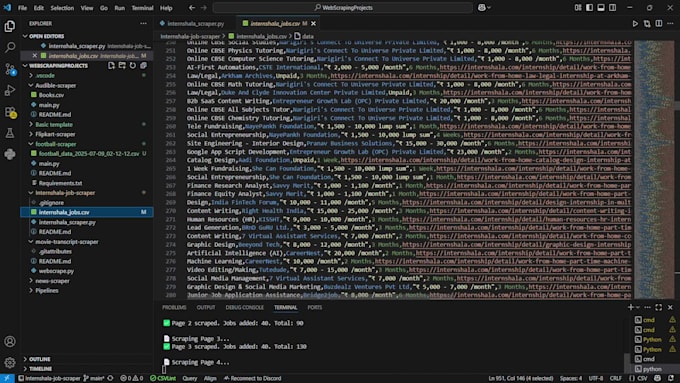Image resolution: width=680 pixels, height=383 pixels.
Task: Click CSVLint in the status bar
Action: pyautogui.click(x=163, y=378)
